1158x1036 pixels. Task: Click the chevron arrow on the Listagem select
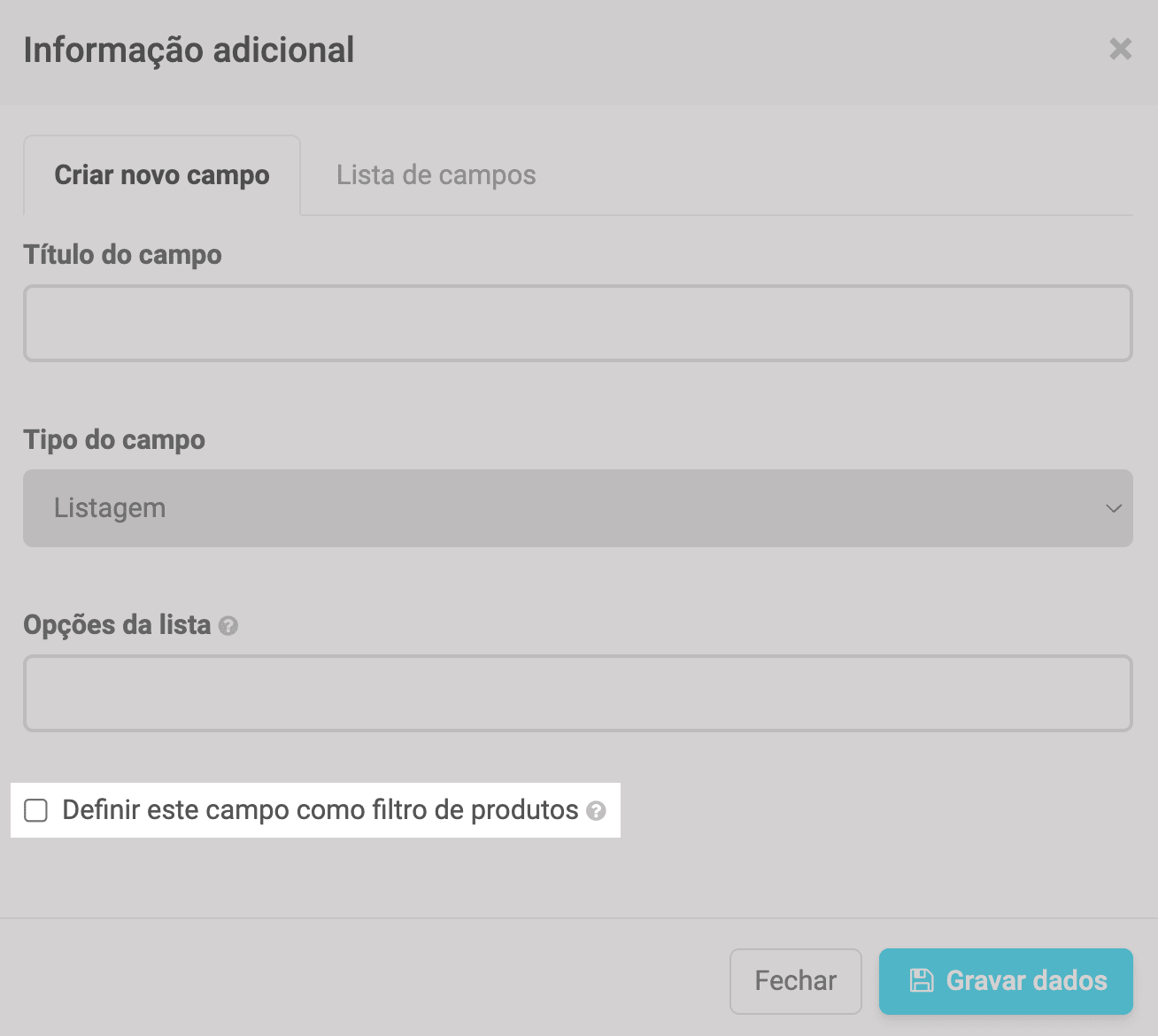[1113, 508]
